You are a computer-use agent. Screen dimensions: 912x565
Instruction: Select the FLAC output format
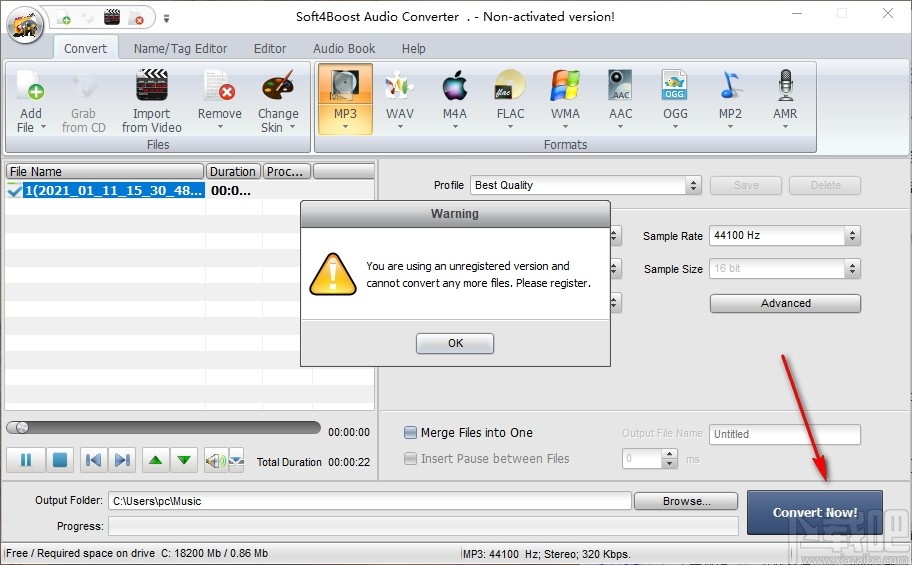pyautogui.click(x=510, y=99)
